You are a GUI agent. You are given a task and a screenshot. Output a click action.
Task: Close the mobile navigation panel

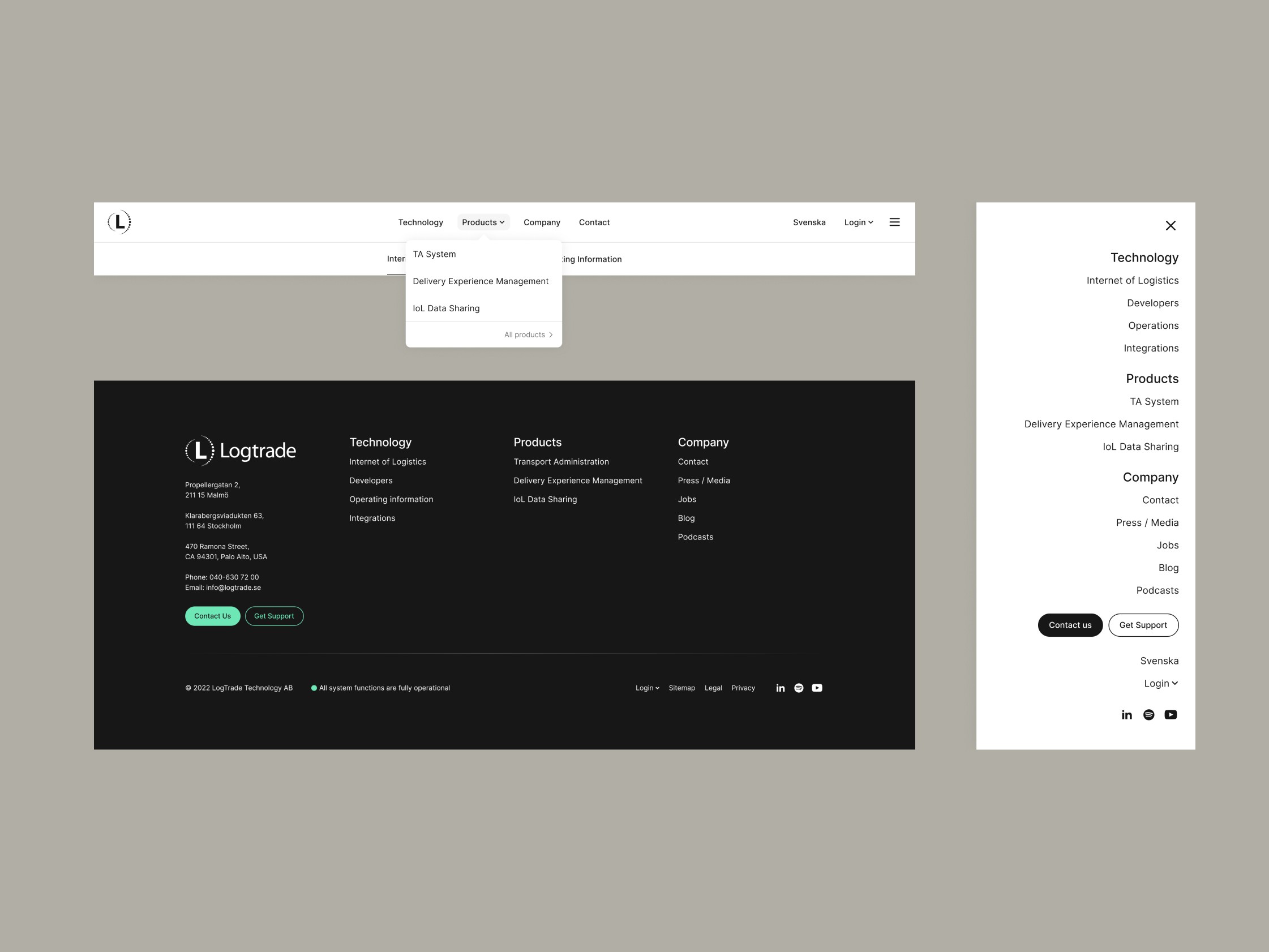(x=1171, y=225)
